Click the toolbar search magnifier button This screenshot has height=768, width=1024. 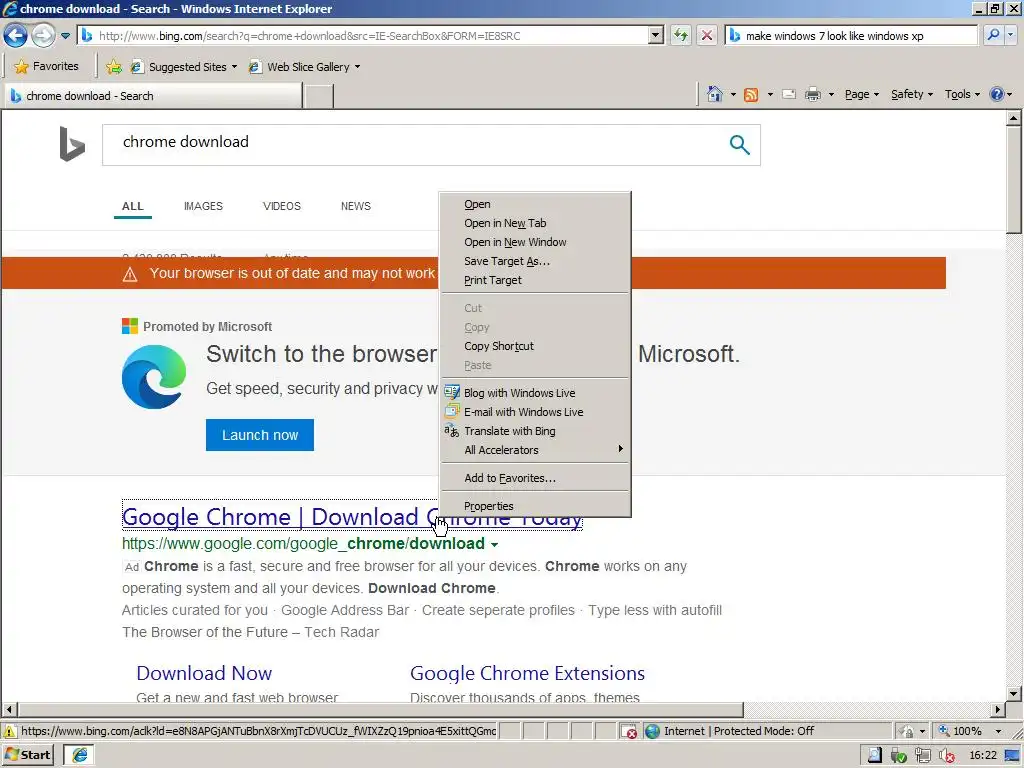tap(993, 36)
